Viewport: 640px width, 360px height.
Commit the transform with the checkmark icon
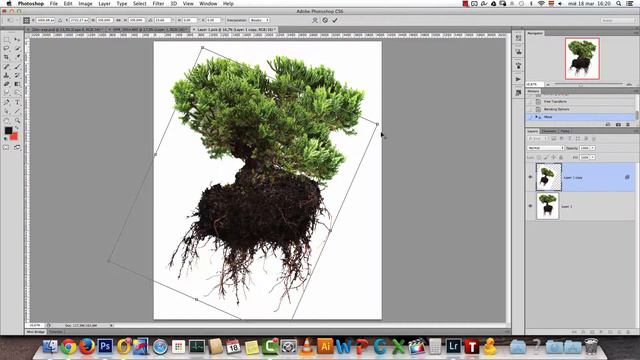pyautogui.click(x=335, y=20)
